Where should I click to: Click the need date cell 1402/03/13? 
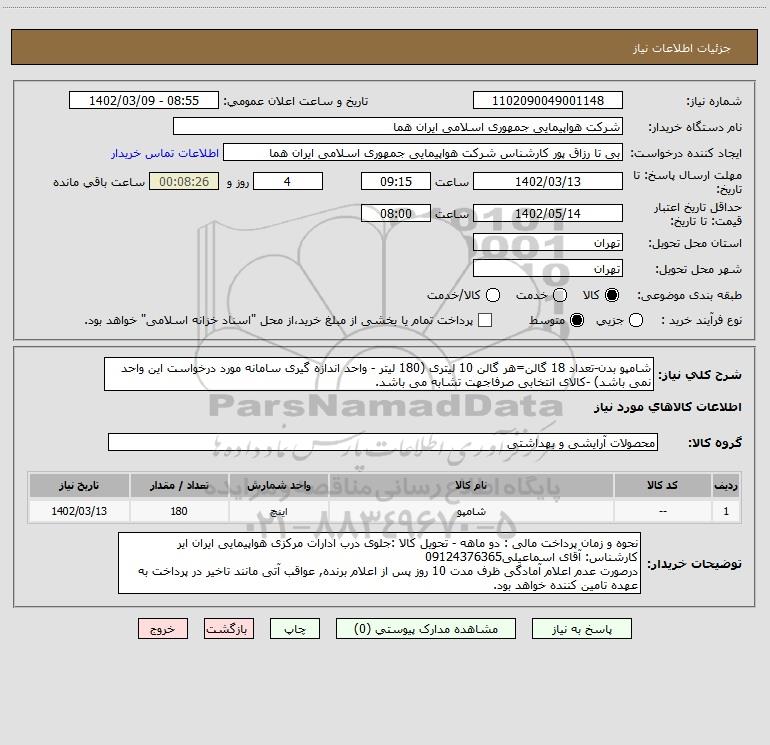(x=79, y=511)
